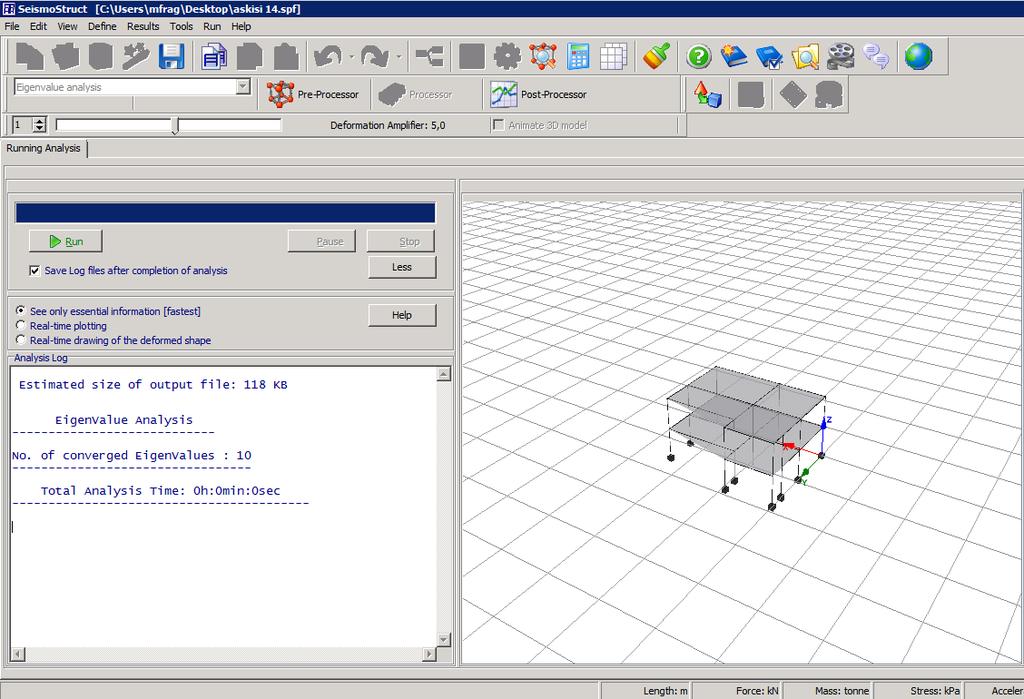Click the Less button
1024x699 pixels.
click(402, 267)
